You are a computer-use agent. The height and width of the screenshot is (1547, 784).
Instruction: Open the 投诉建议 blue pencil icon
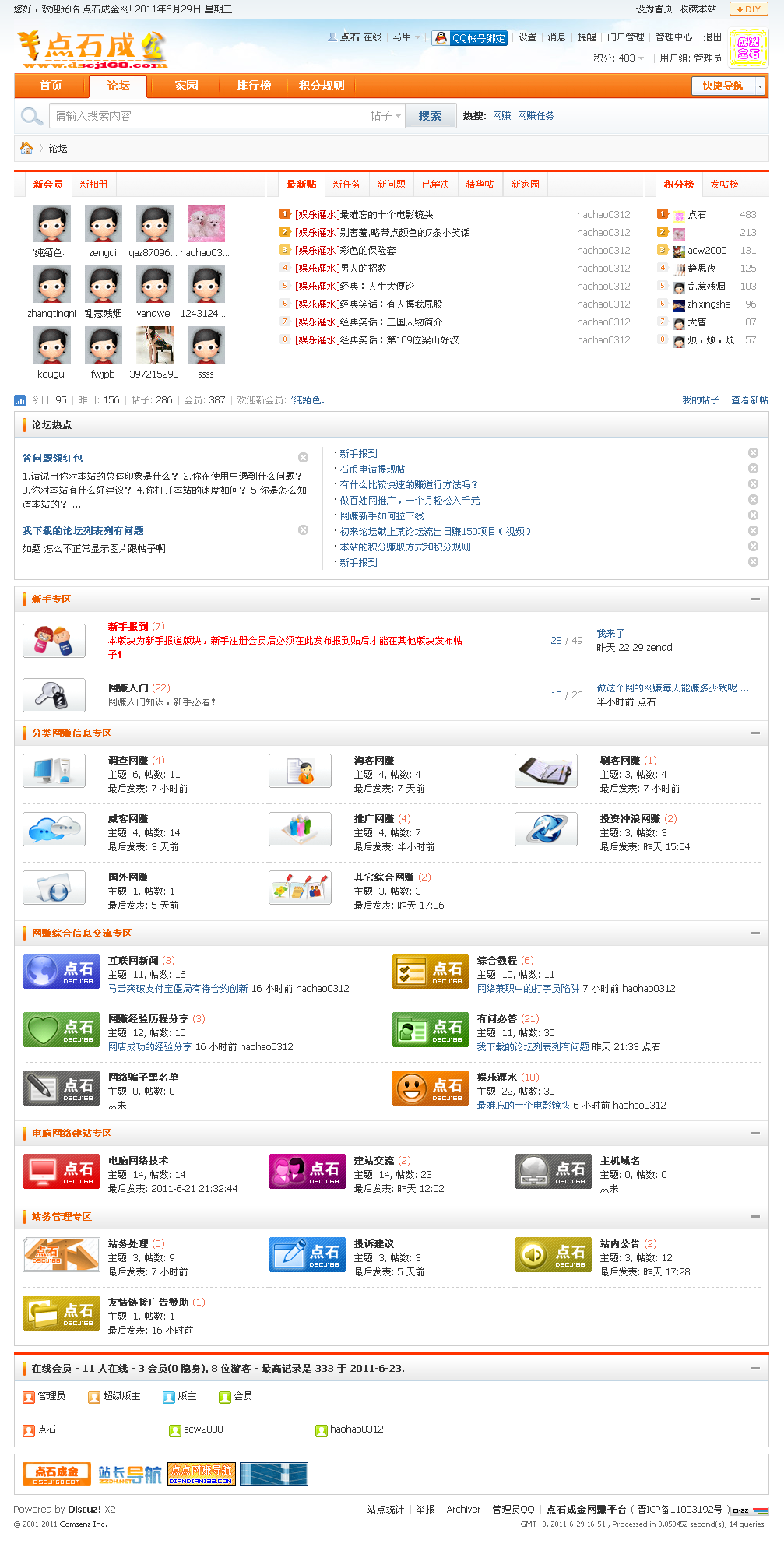308,1254
